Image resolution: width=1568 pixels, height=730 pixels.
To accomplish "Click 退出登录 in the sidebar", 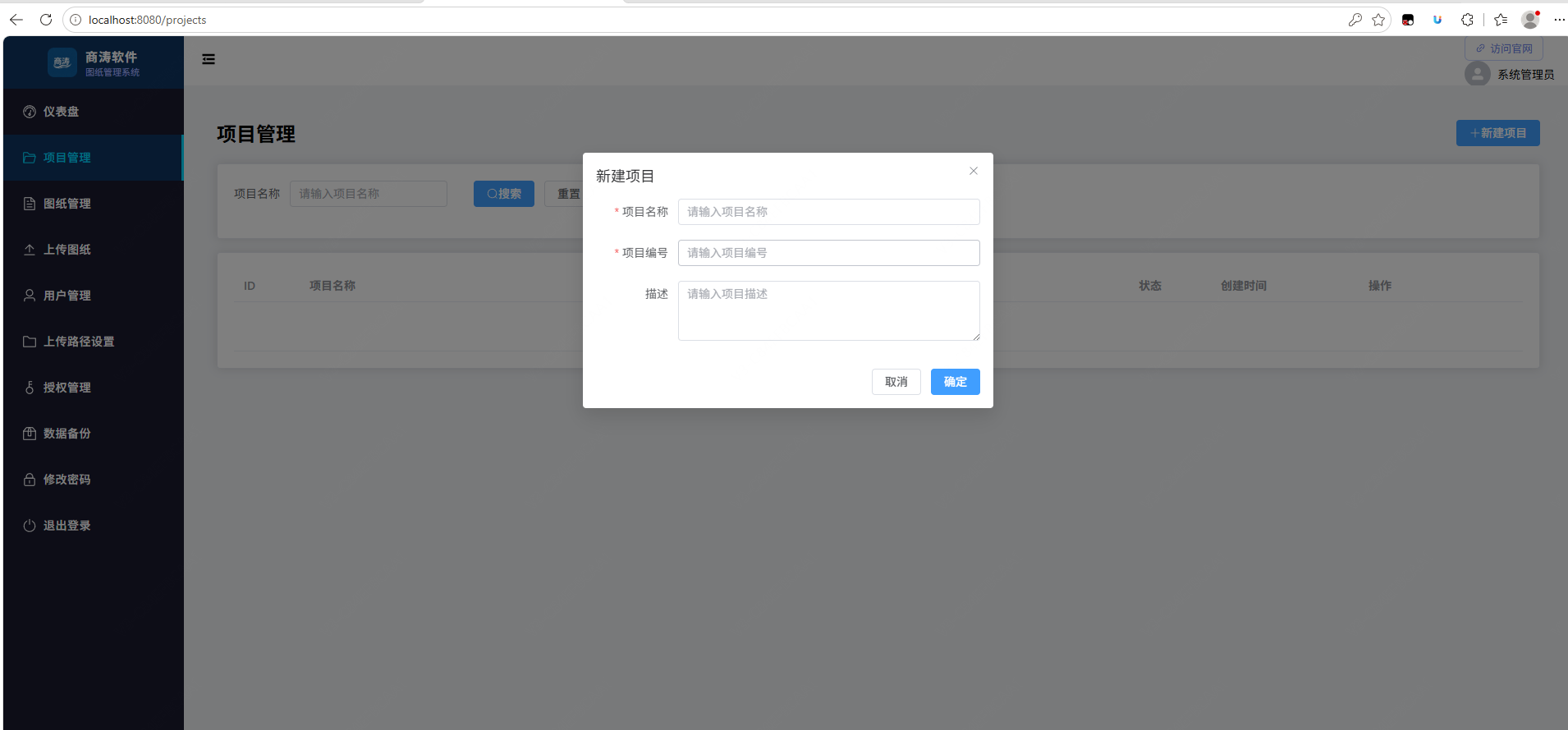I will click(x=93, y=526).
